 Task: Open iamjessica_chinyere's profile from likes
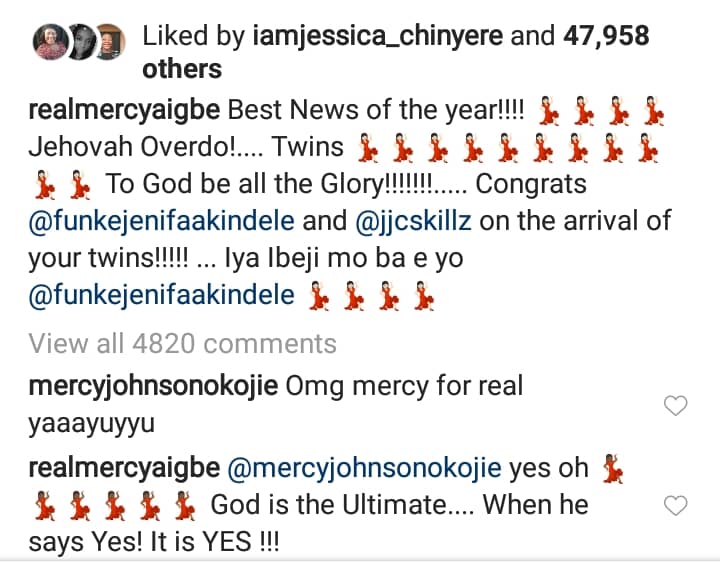pos(378,36)
